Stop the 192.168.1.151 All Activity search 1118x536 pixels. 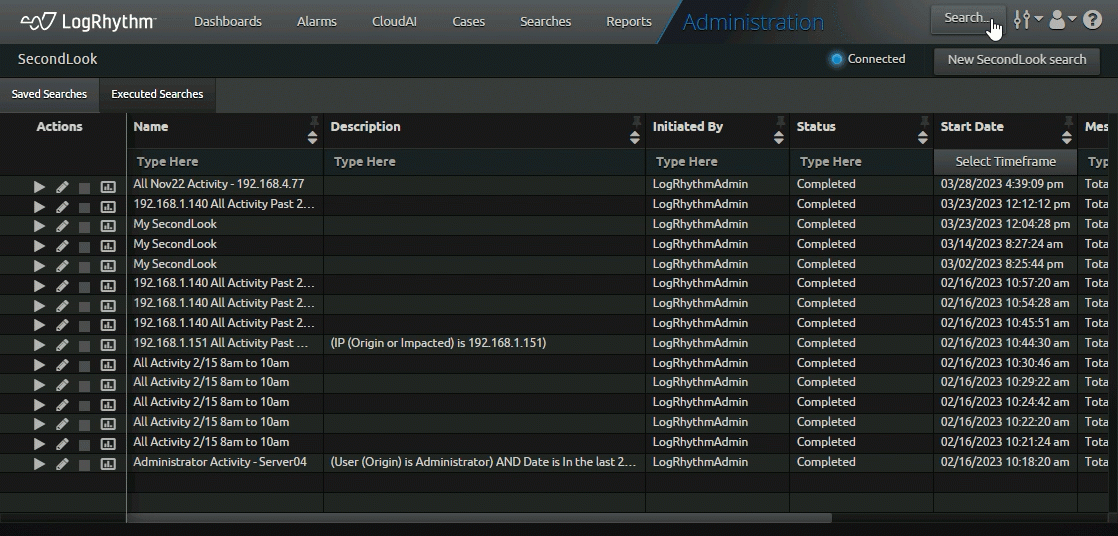tap(85, 345)
